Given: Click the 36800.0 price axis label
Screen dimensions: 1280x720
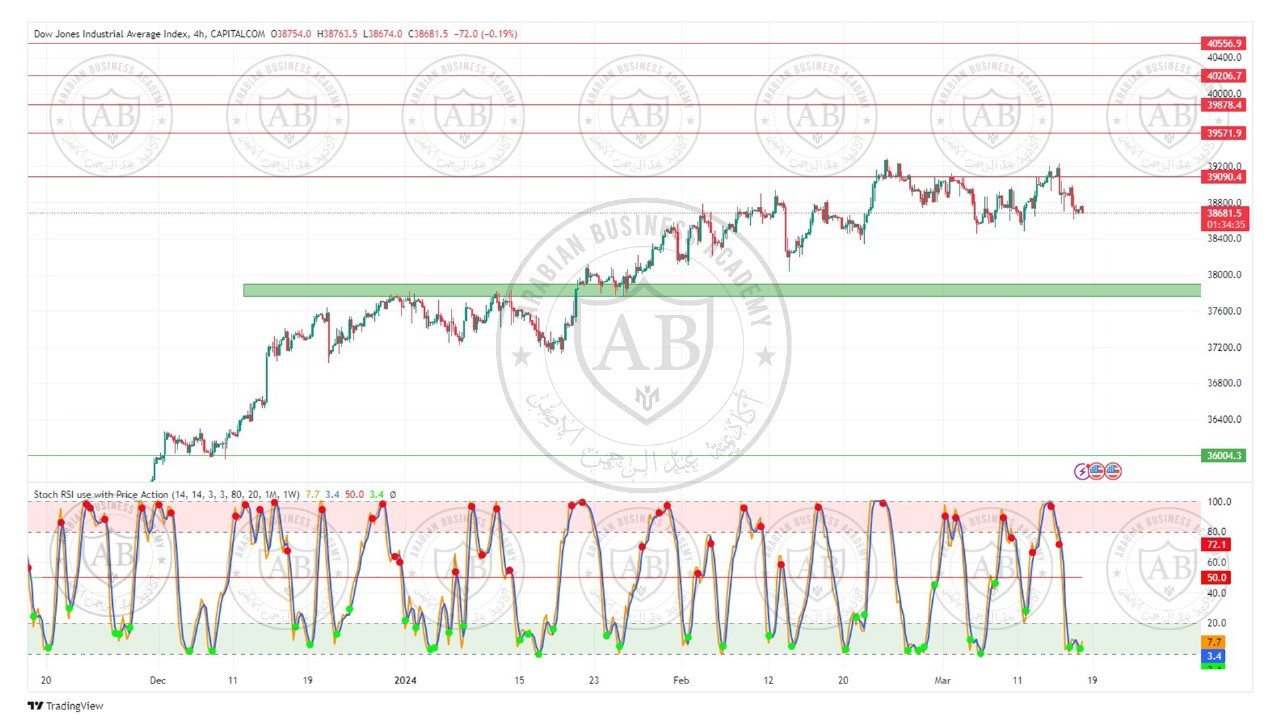Looking at the screenshot, I should coord(1224,383).
